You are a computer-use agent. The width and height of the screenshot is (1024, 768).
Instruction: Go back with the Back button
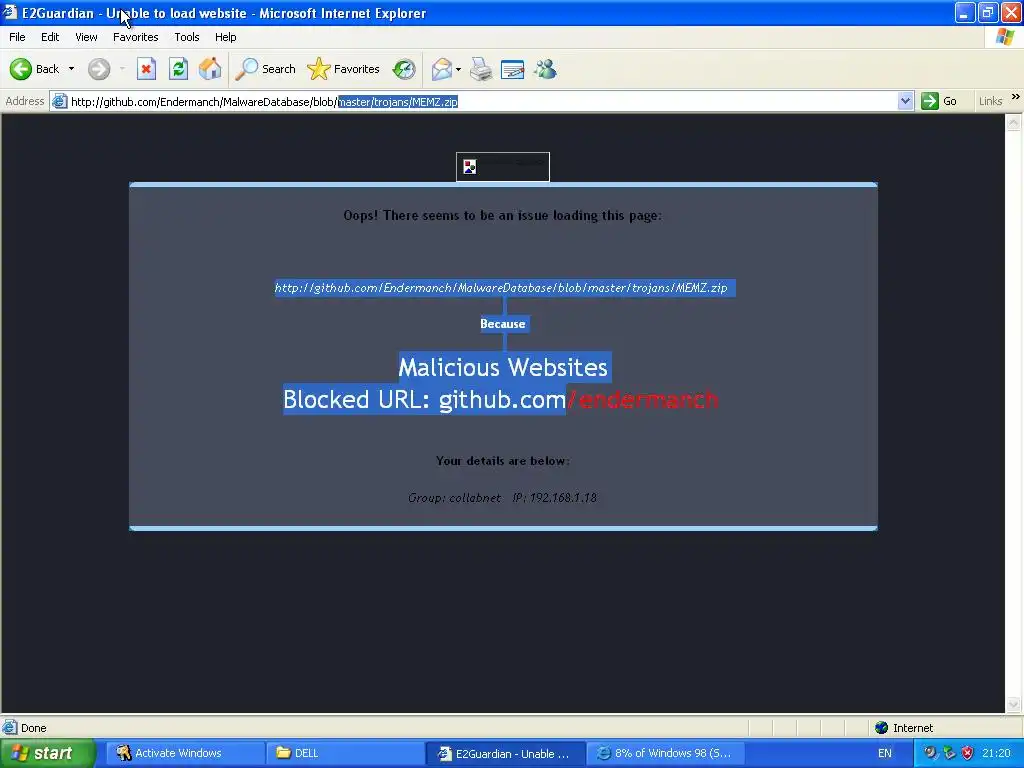34,69
